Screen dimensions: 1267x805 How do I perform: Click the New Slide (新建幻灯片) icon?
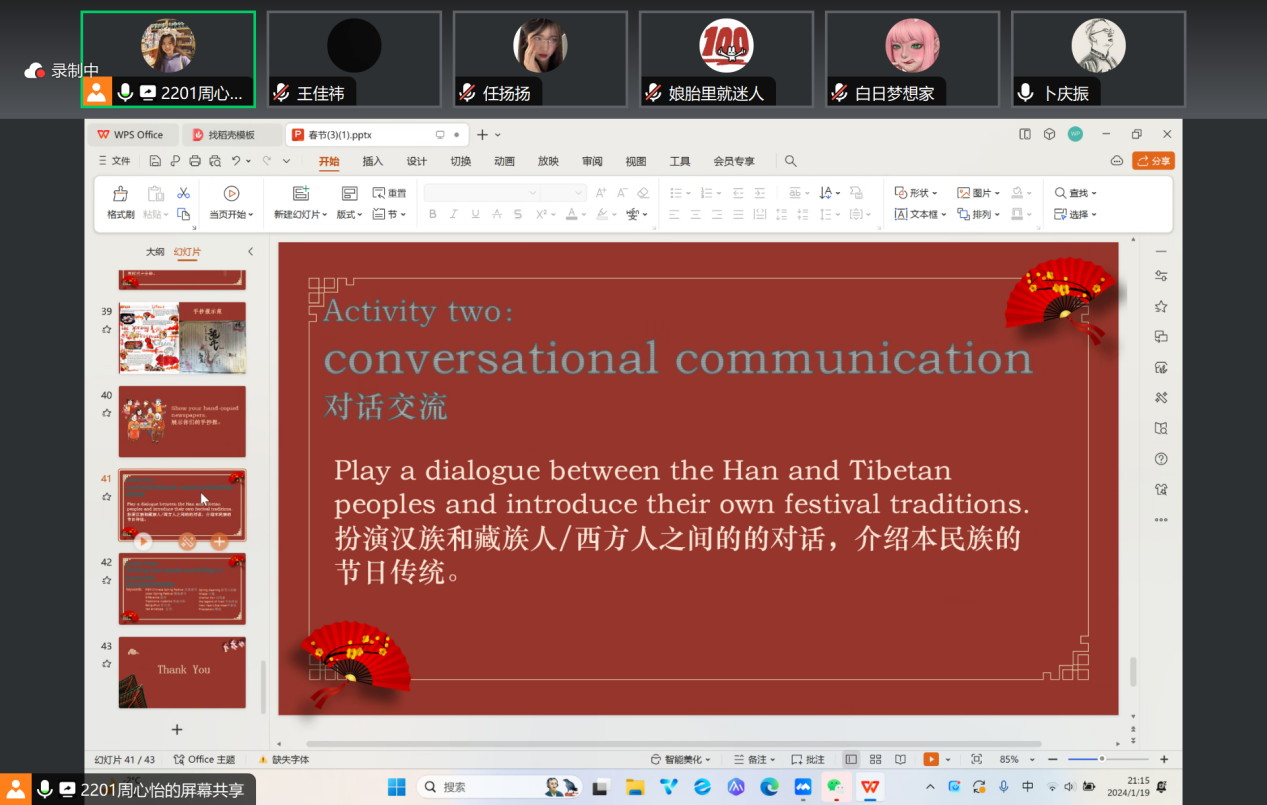[300, 194]
